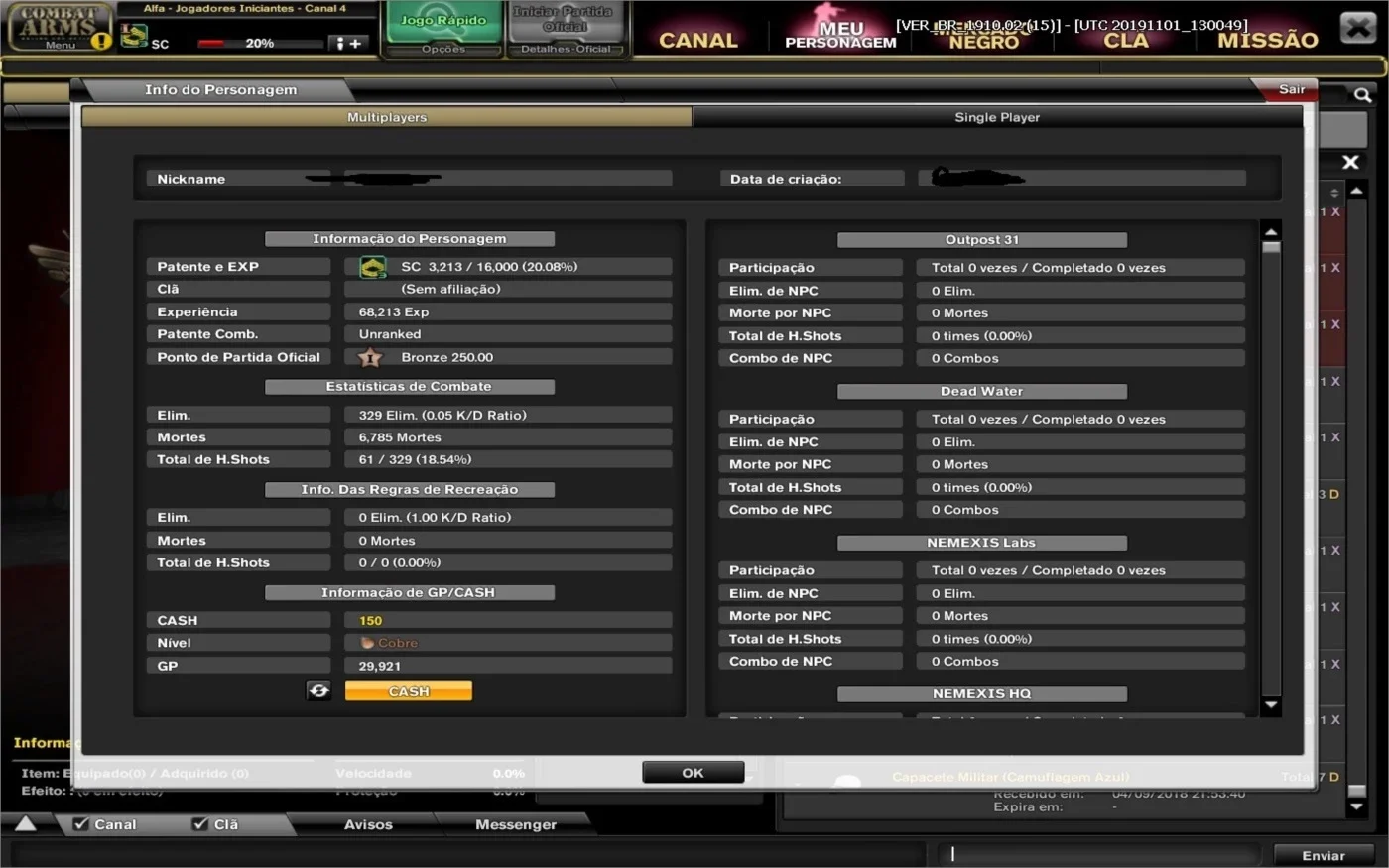The width and height of the screenshot is (1389, 868).
Task: Click 'Estatísticas de Combate' header
Action: 410,387
